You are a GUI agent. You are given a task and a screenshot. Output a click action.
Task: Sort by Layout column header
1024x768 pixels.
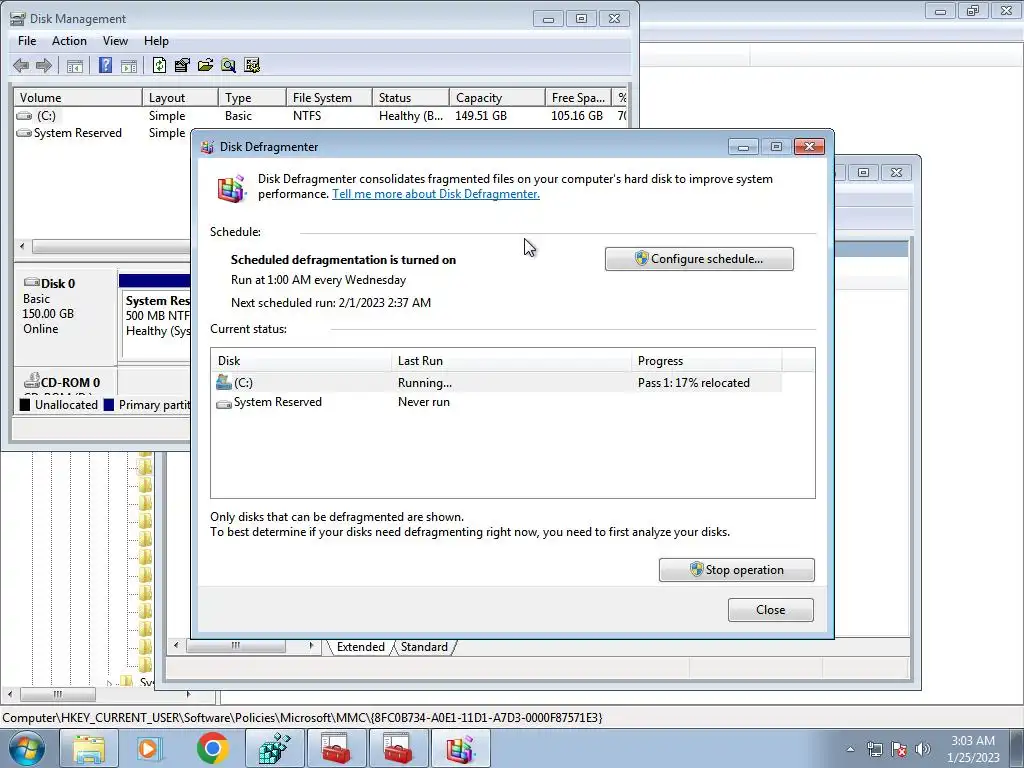tap(180, 98)
